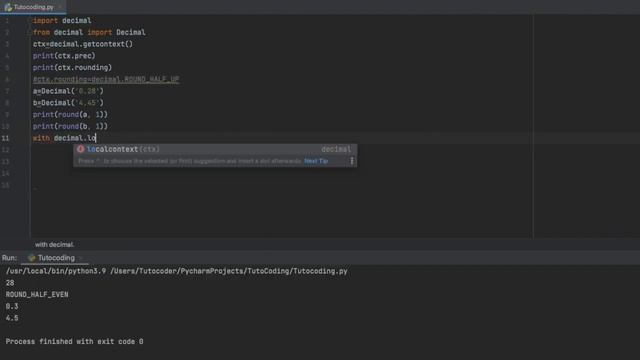Click the 'print(round(b, 1))' line
Viewport: 640px width, 360px height.
point(70,127)
